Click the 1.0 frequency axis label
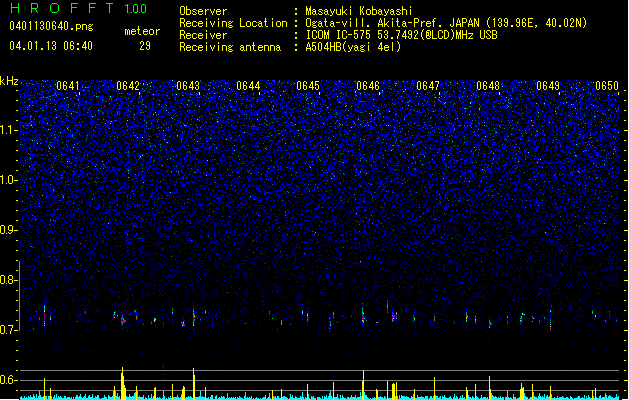This screenshot has width=629, height=400. click(8, 180)
